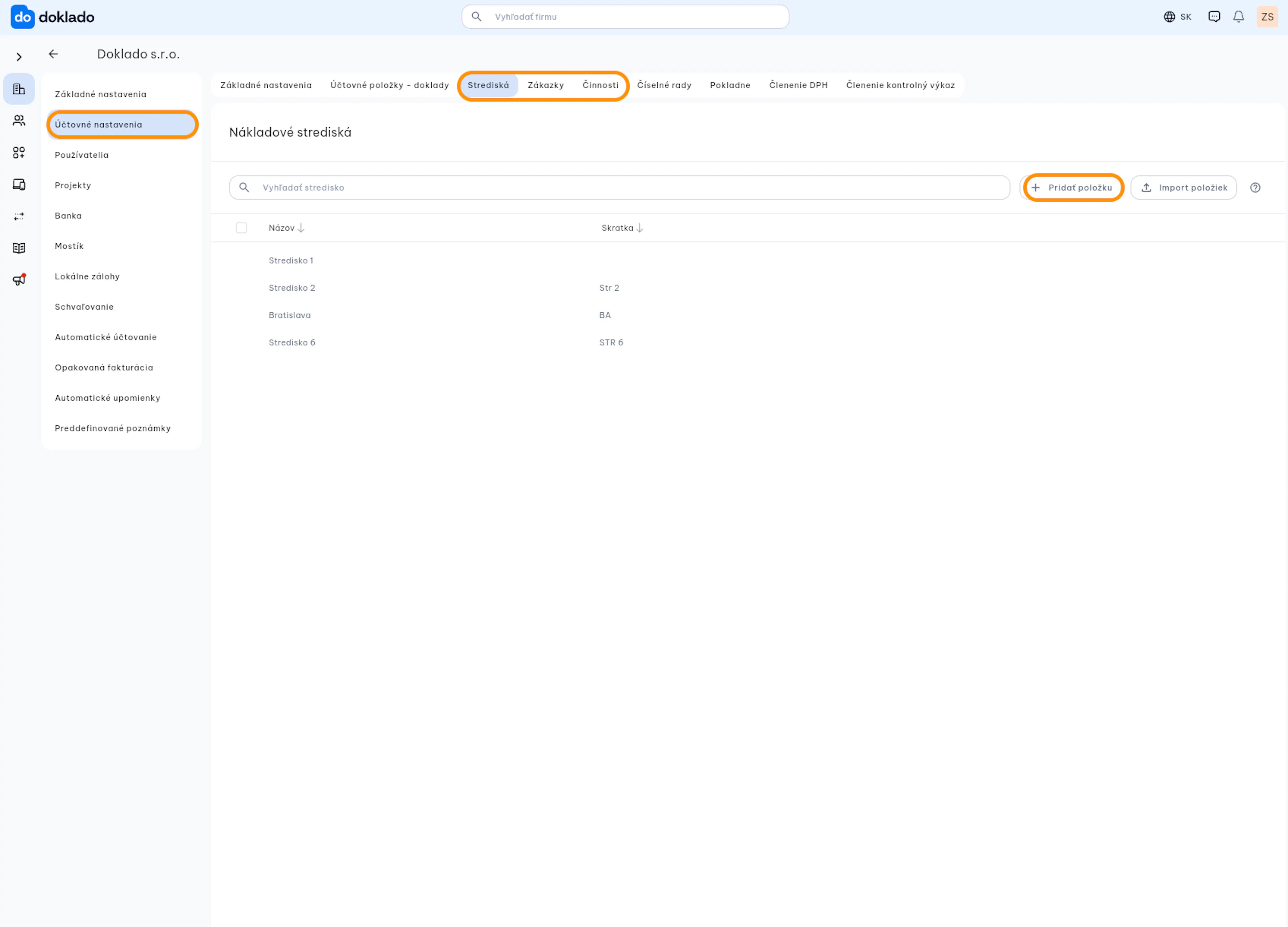
Task: Toggle the select-all checkbox in table header
Action: click(241, 228)
